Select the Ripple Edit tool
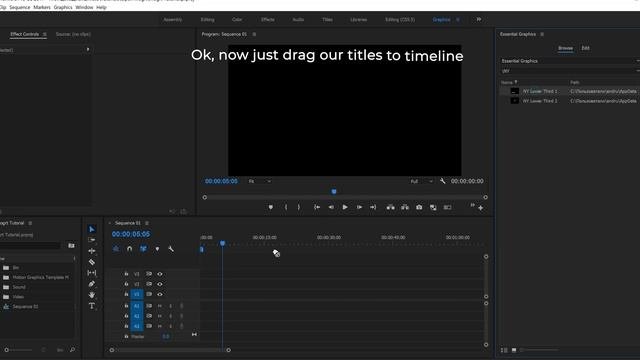This screenshot has width=640, height=360. point(92,251)
